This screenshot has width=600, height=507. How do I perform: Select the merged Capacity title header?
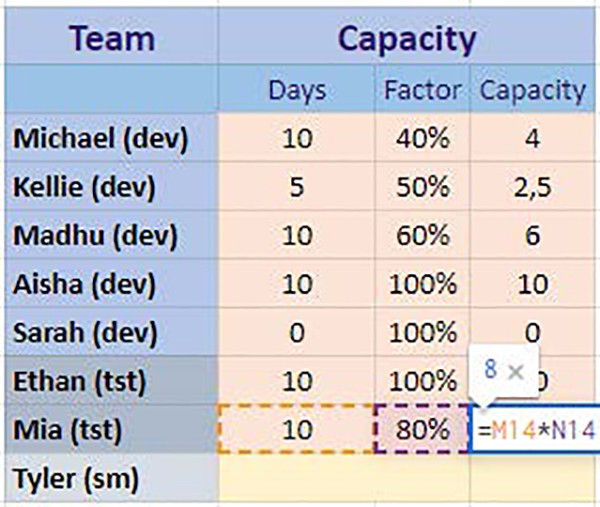point(406,39)
